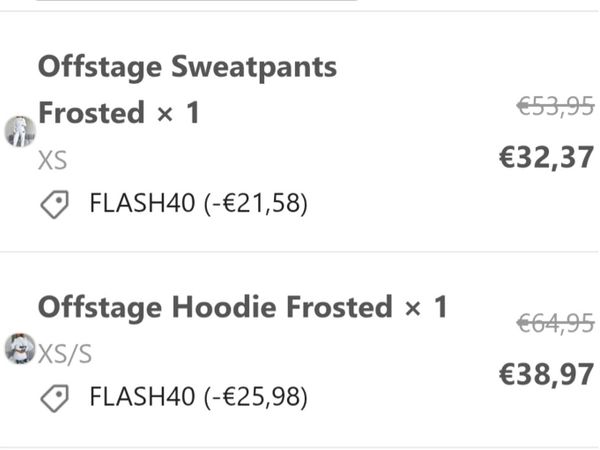Click the €38,97 discounted price
600x450 pixels.
click(x=546, y=374)
